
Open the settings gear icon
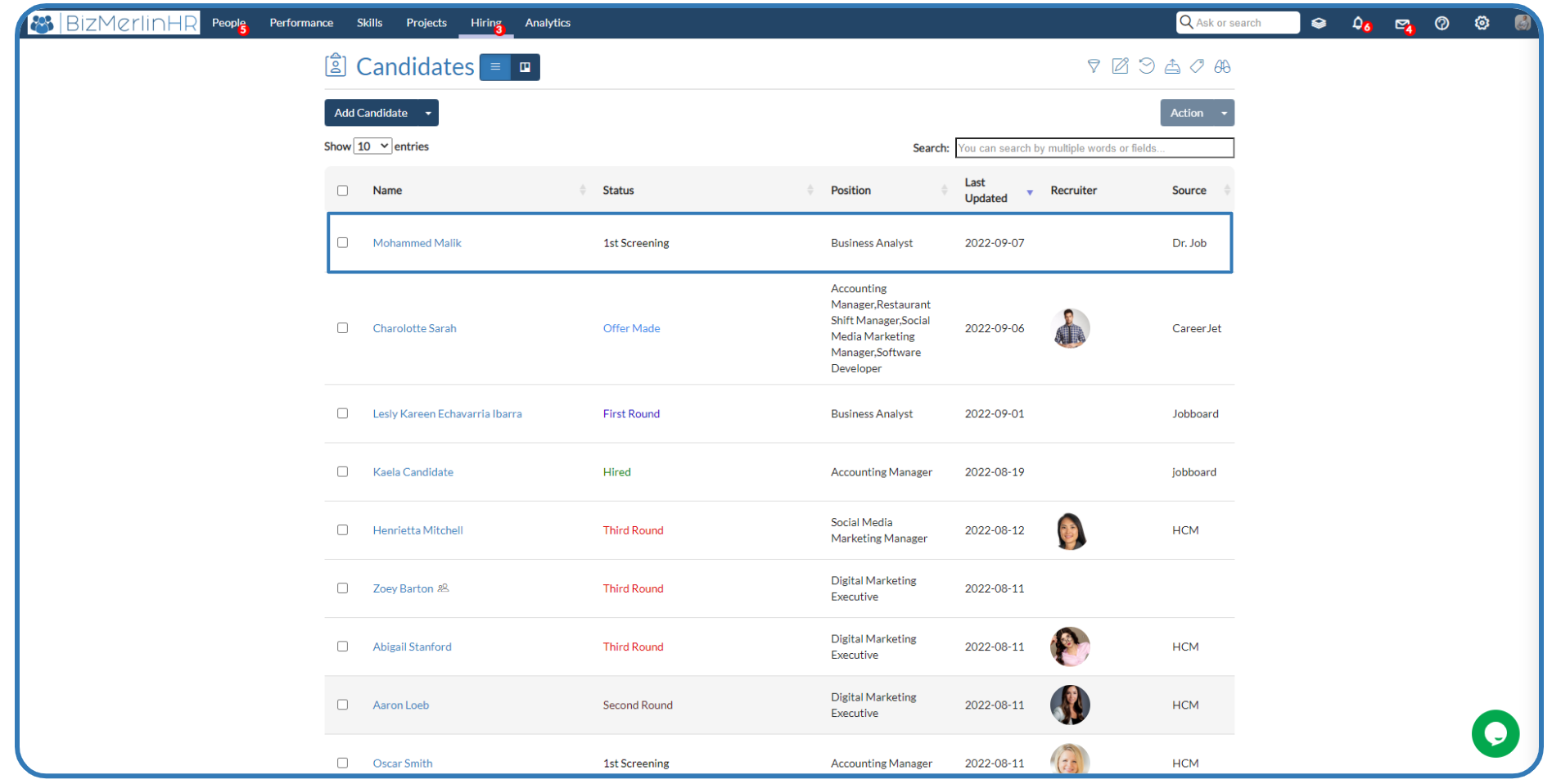click(1482, 23)
